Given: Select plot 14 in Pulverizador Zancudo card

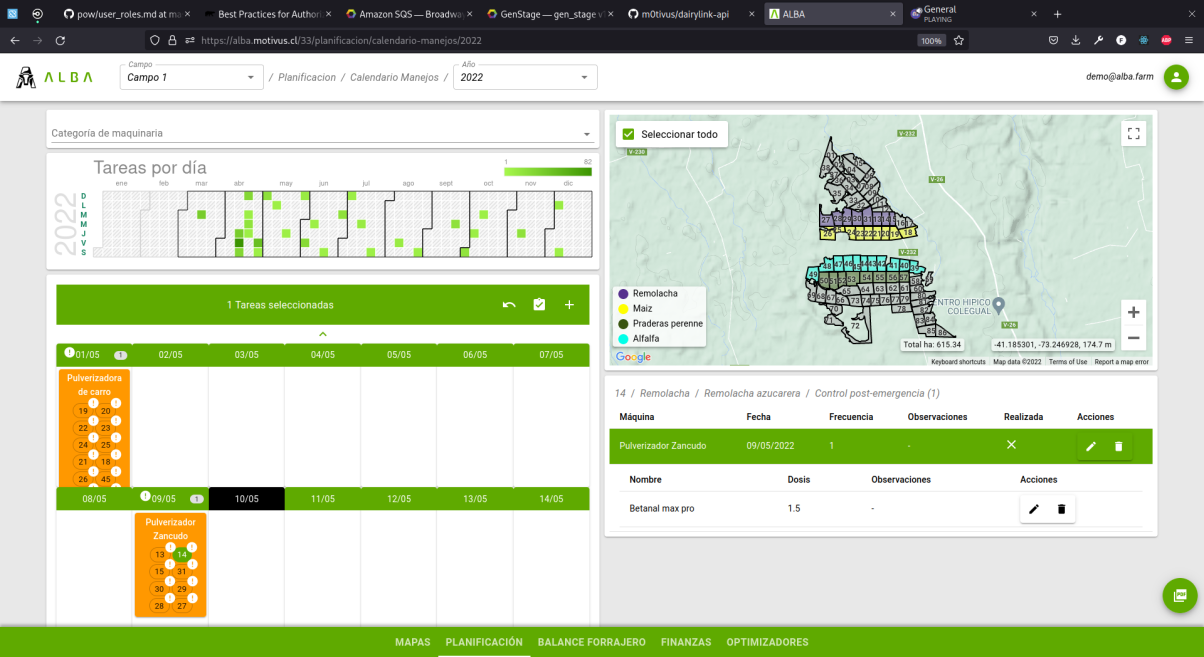Looking at the screenshot, I should point(182,554).
